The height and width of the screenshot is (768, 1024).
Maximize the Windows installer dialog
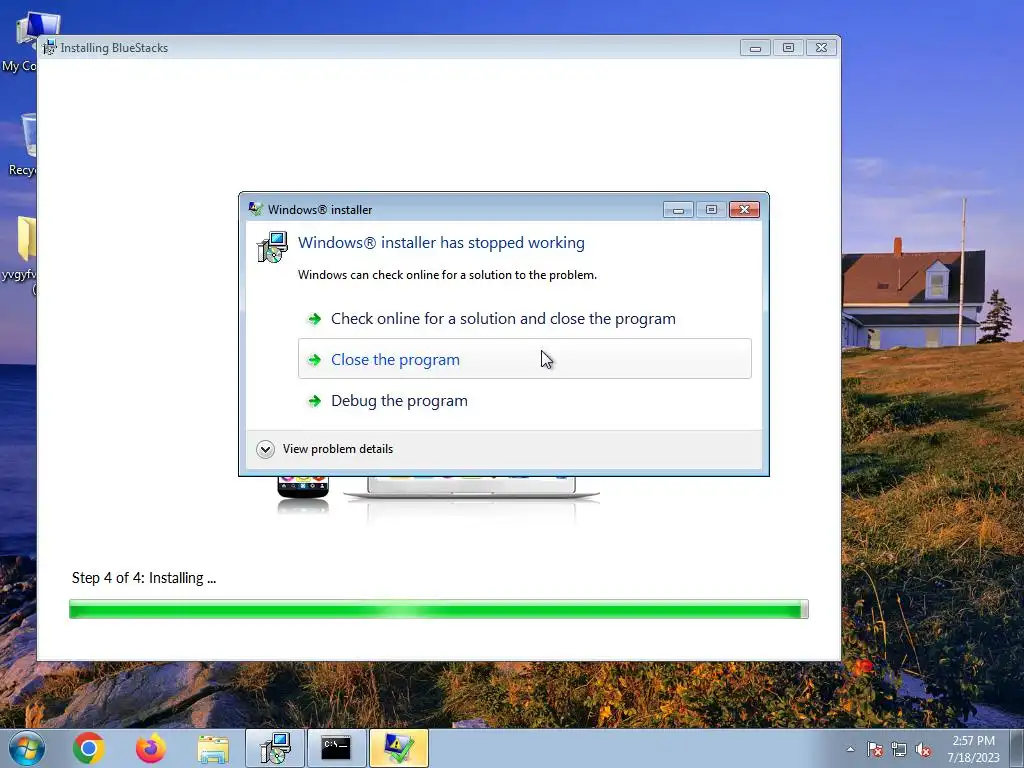pyautogui.click(x=711, y=210)
